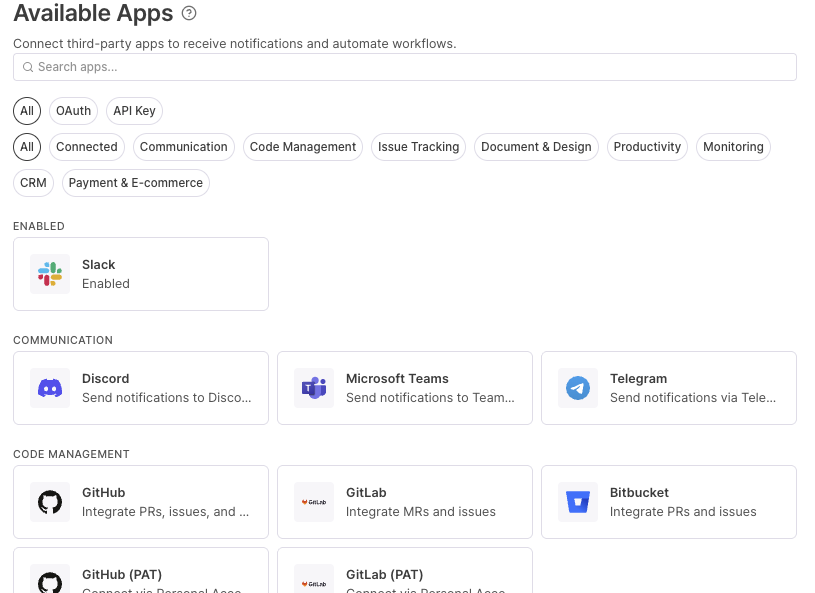Focus the Search apps field
The image size is (815, 593).
click(405, 67)
